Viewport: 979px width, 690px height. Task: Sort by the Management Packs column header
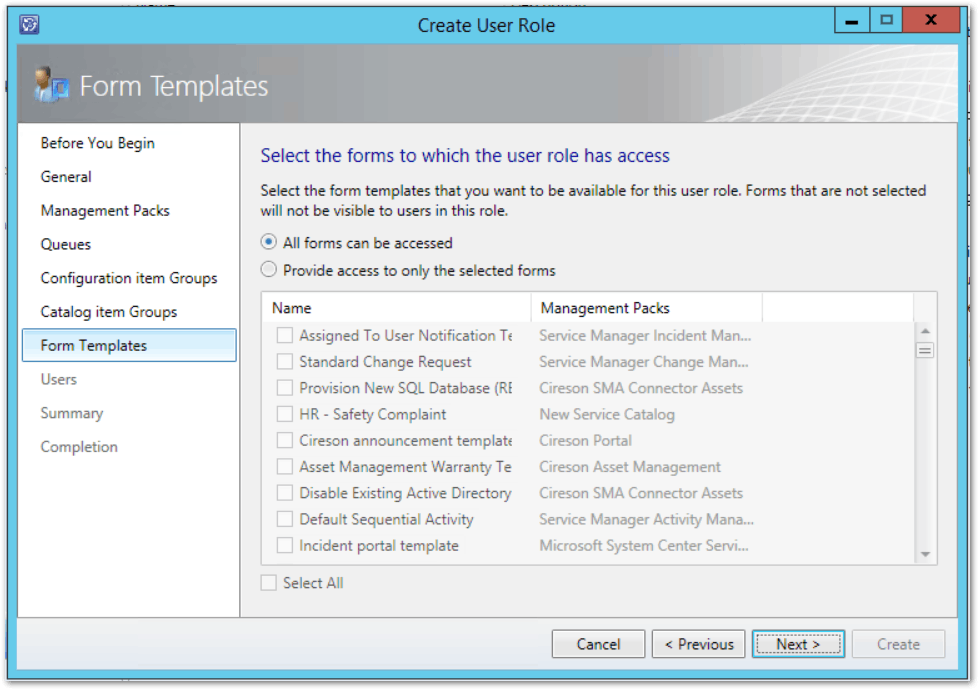click(646, 308)
